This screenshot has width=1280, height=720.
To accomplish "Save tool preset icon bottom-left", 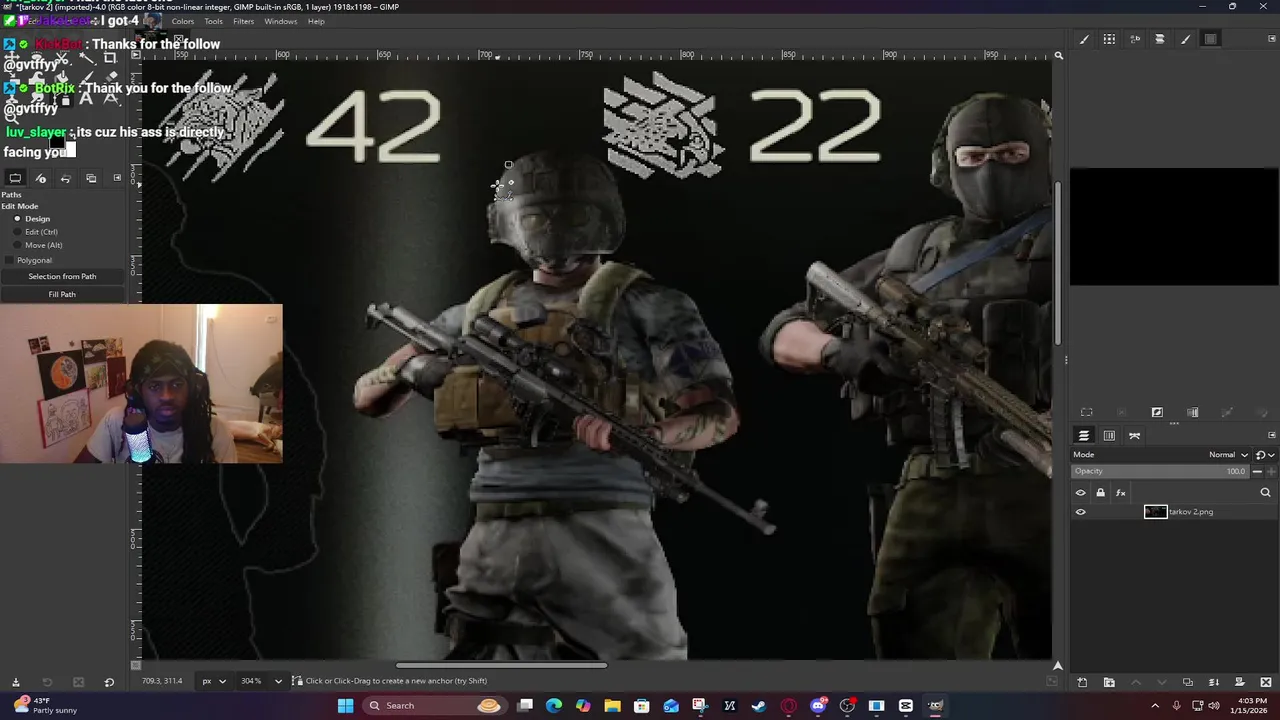I will click(x=15, y=682).
